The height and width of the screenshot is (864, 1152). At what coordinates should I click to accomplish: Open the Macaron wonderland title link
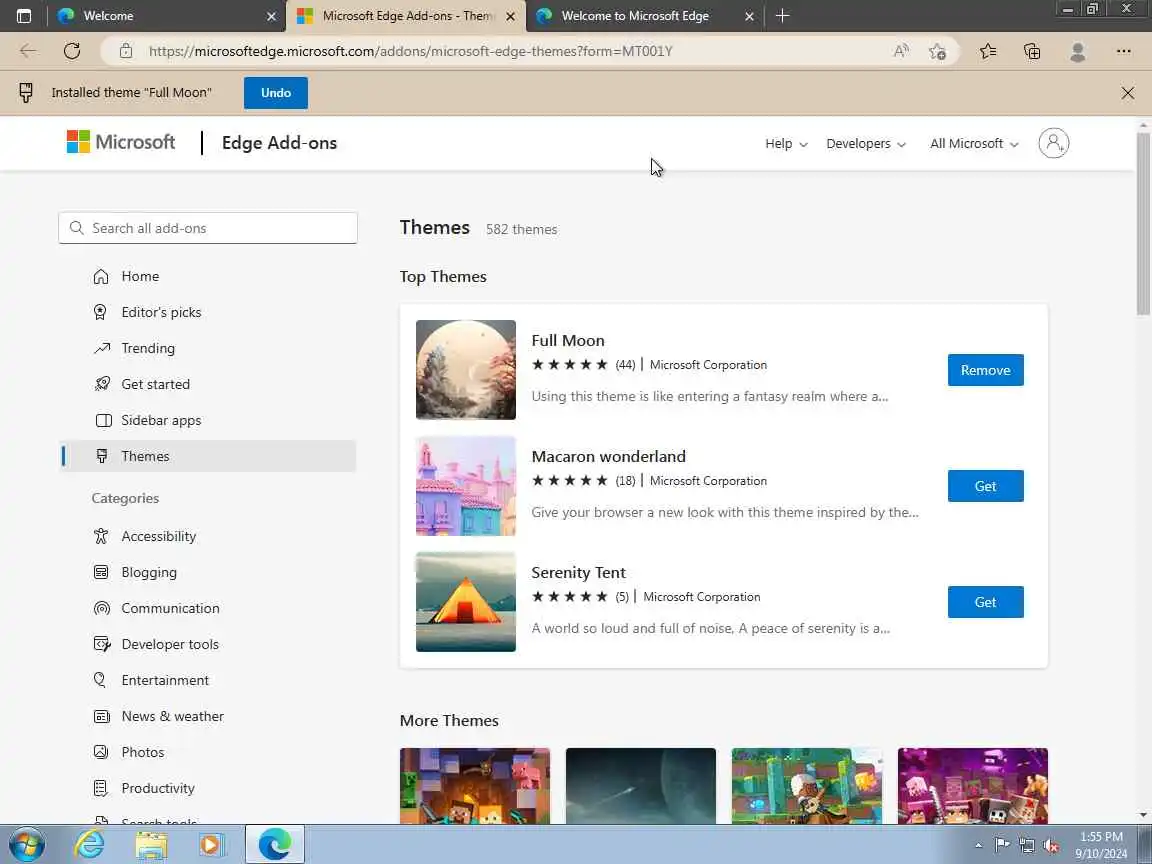[x=608, y=457]
